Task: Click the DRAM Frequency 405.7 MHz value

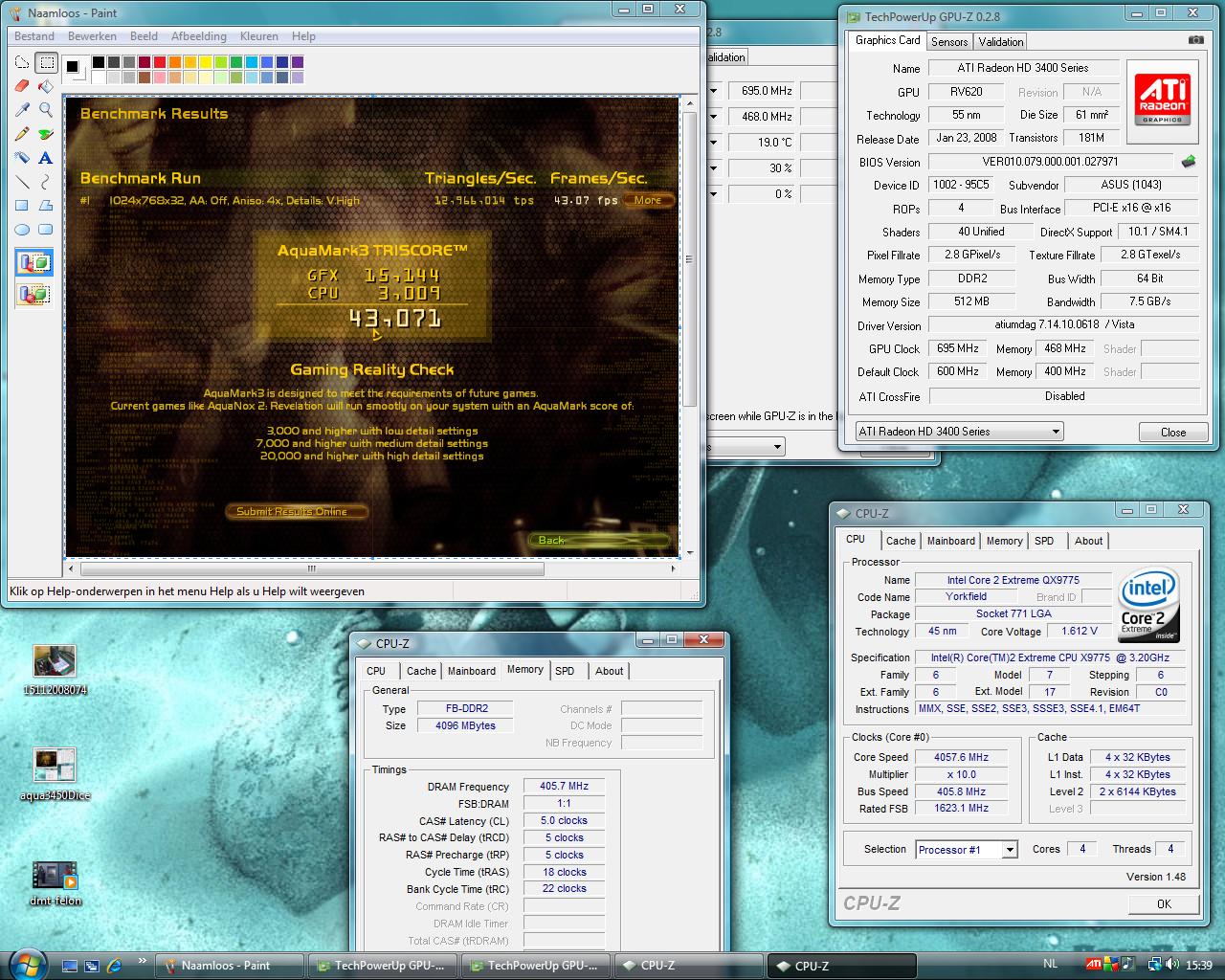Action: point(564,787)
